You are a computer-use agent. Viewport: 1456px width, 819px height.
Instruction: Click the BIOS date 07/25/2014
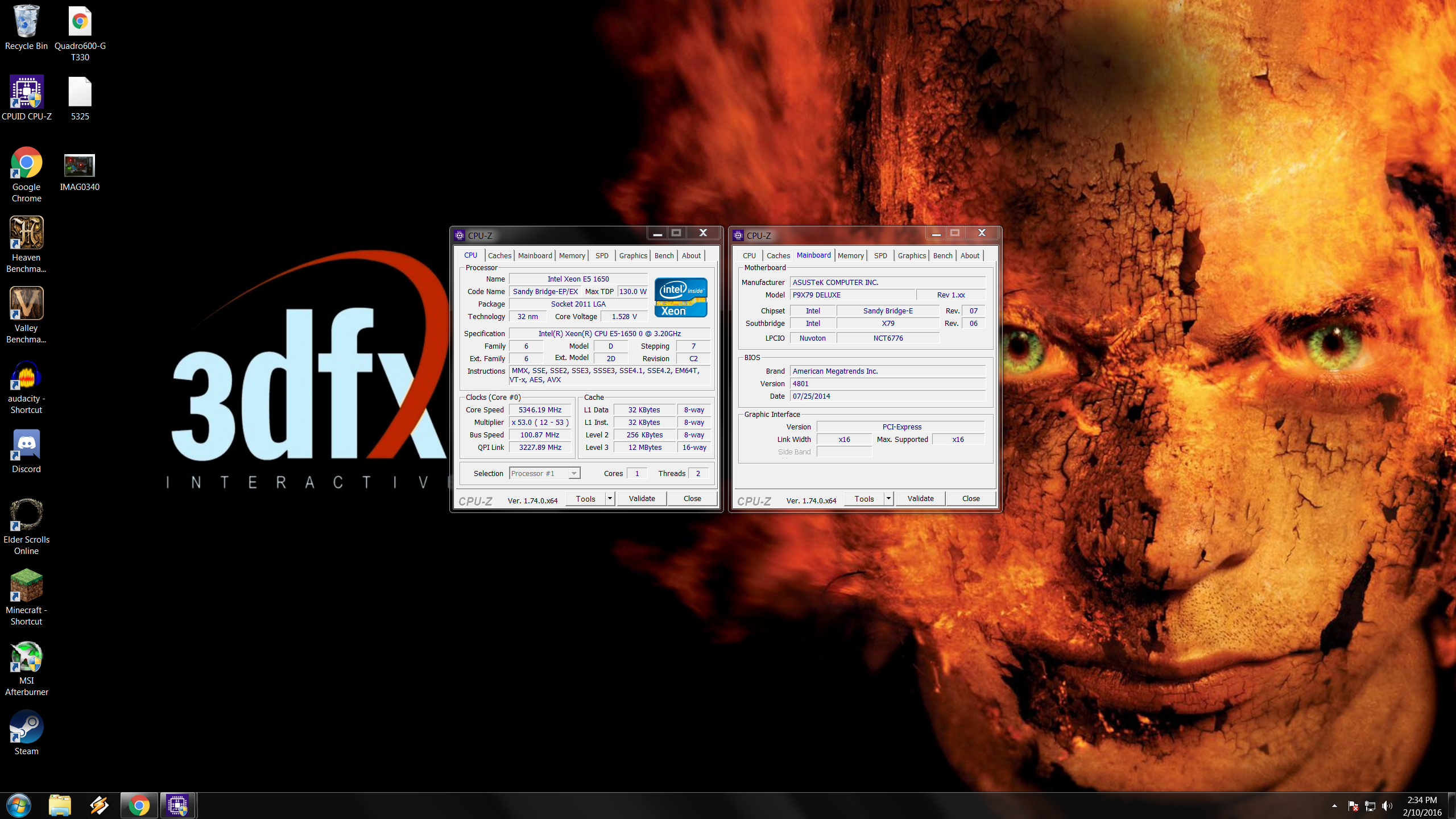tap(887, 396)
